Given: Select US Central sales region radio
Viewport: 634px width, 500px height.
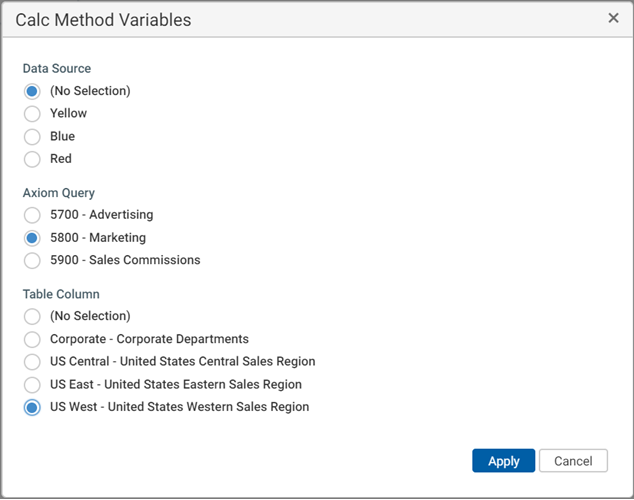Looking at the screenshot, I should tap(32, 362).
